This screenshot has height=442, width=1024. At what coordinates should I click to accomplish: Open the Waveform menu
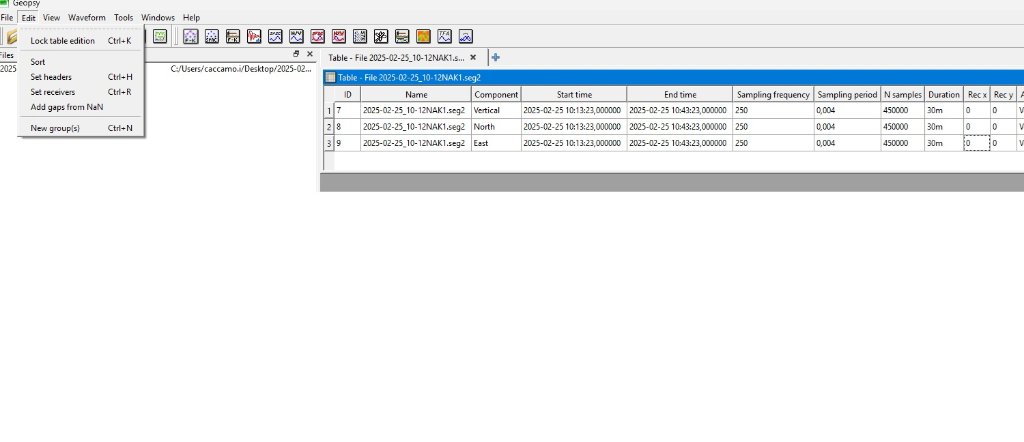coord(86,18)
